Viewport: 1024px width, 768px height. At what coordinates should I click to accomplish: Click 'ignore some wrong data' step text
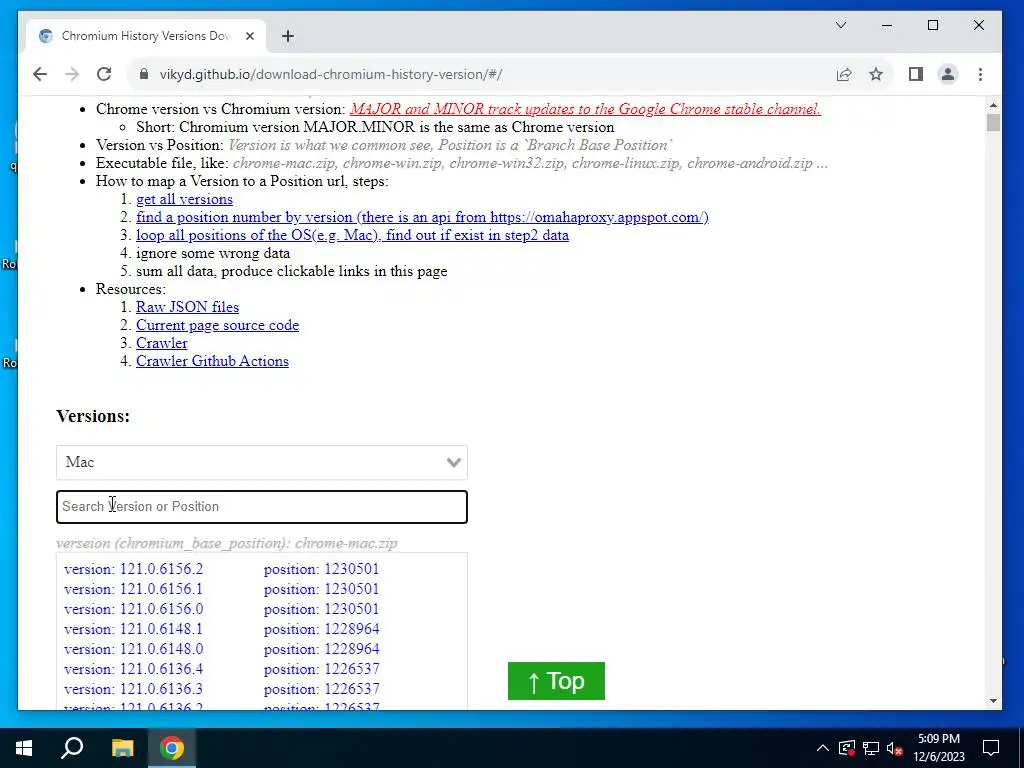click(x=213, y=253)
